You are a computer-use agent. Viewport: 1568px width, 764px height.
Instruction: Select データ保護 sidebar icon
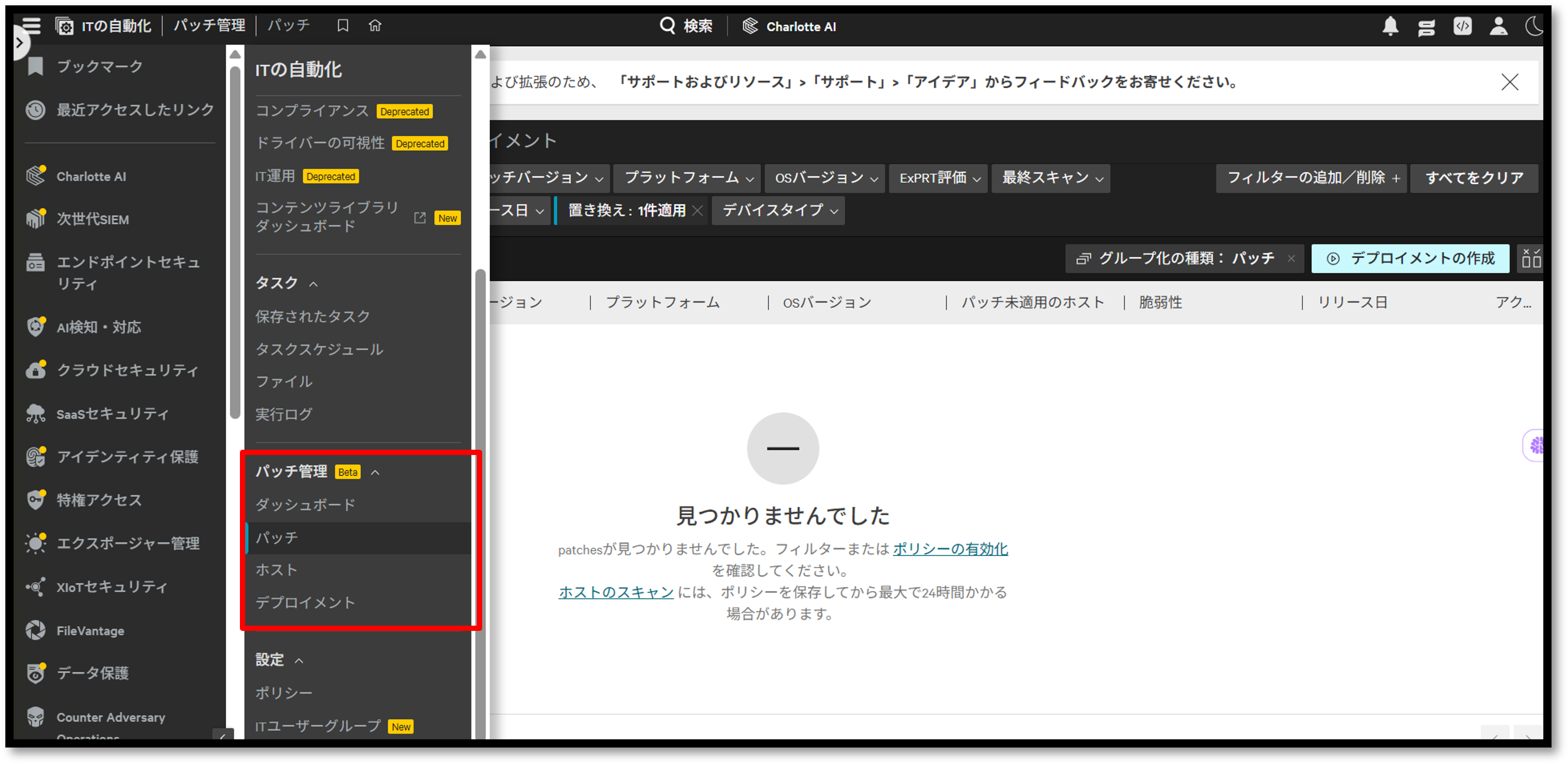pos(36,673)
